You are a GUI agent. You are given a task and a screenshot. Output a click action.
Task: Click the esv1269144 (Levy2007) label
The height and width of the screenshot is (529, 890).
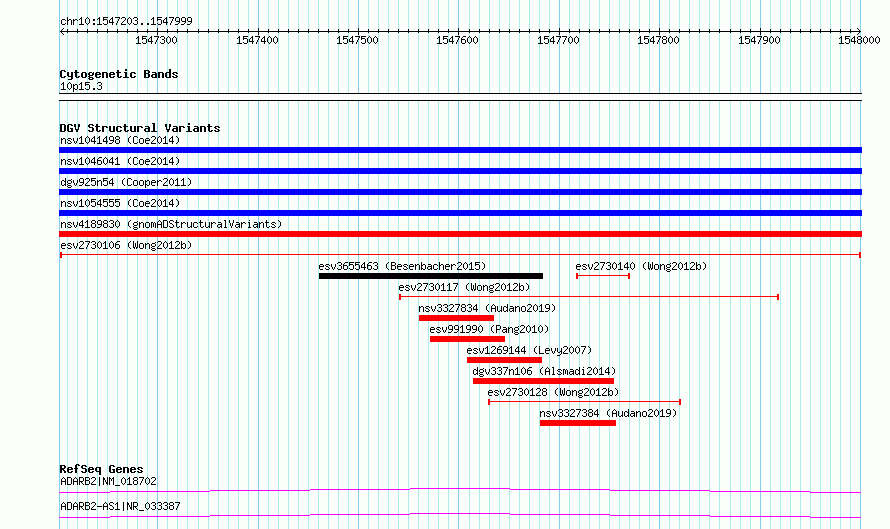click(x=529, y=350)
